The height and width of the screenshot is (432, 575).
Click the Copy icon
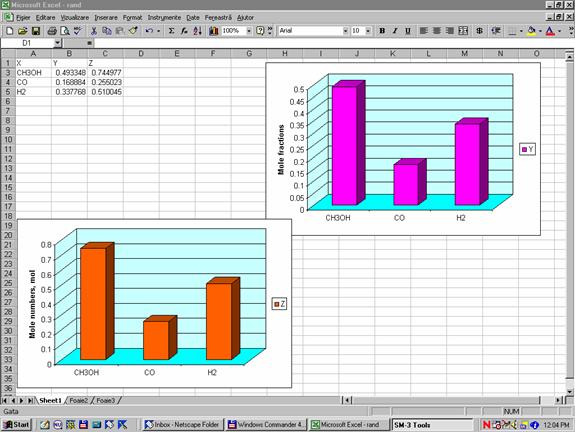coord(107,31)
